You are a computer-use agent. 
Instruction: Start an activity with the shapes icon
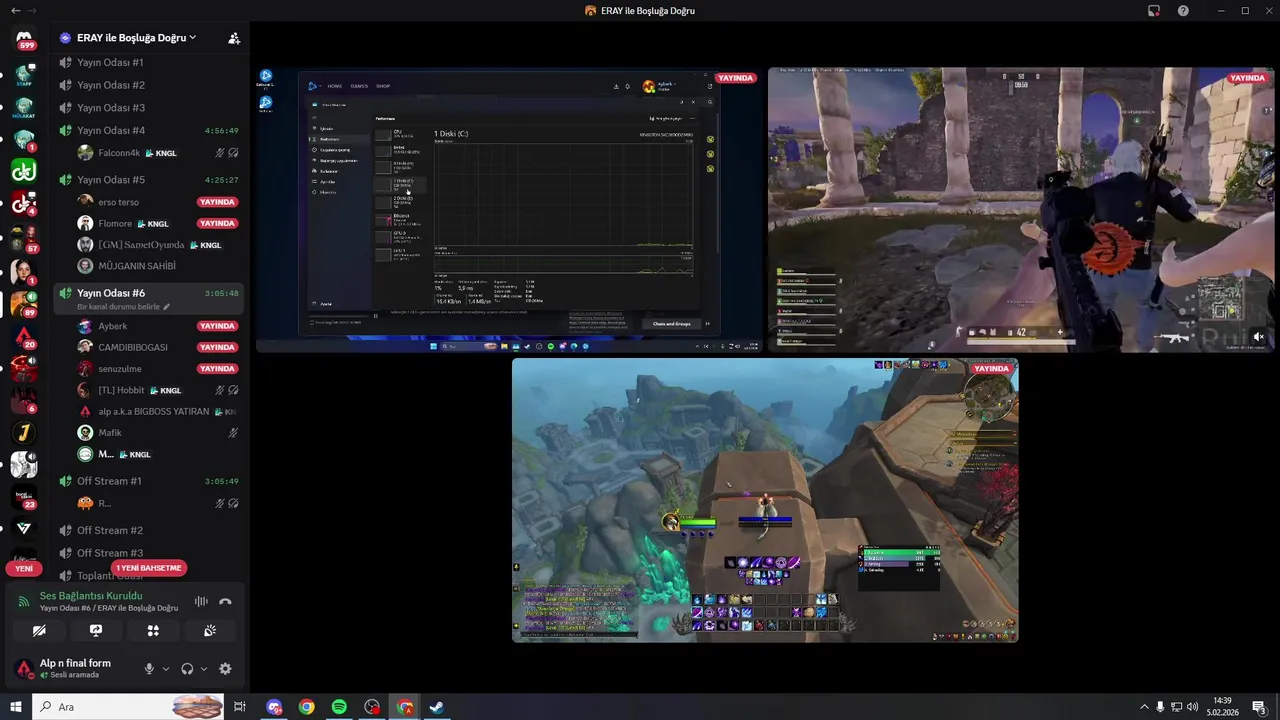tap(153, 631)
